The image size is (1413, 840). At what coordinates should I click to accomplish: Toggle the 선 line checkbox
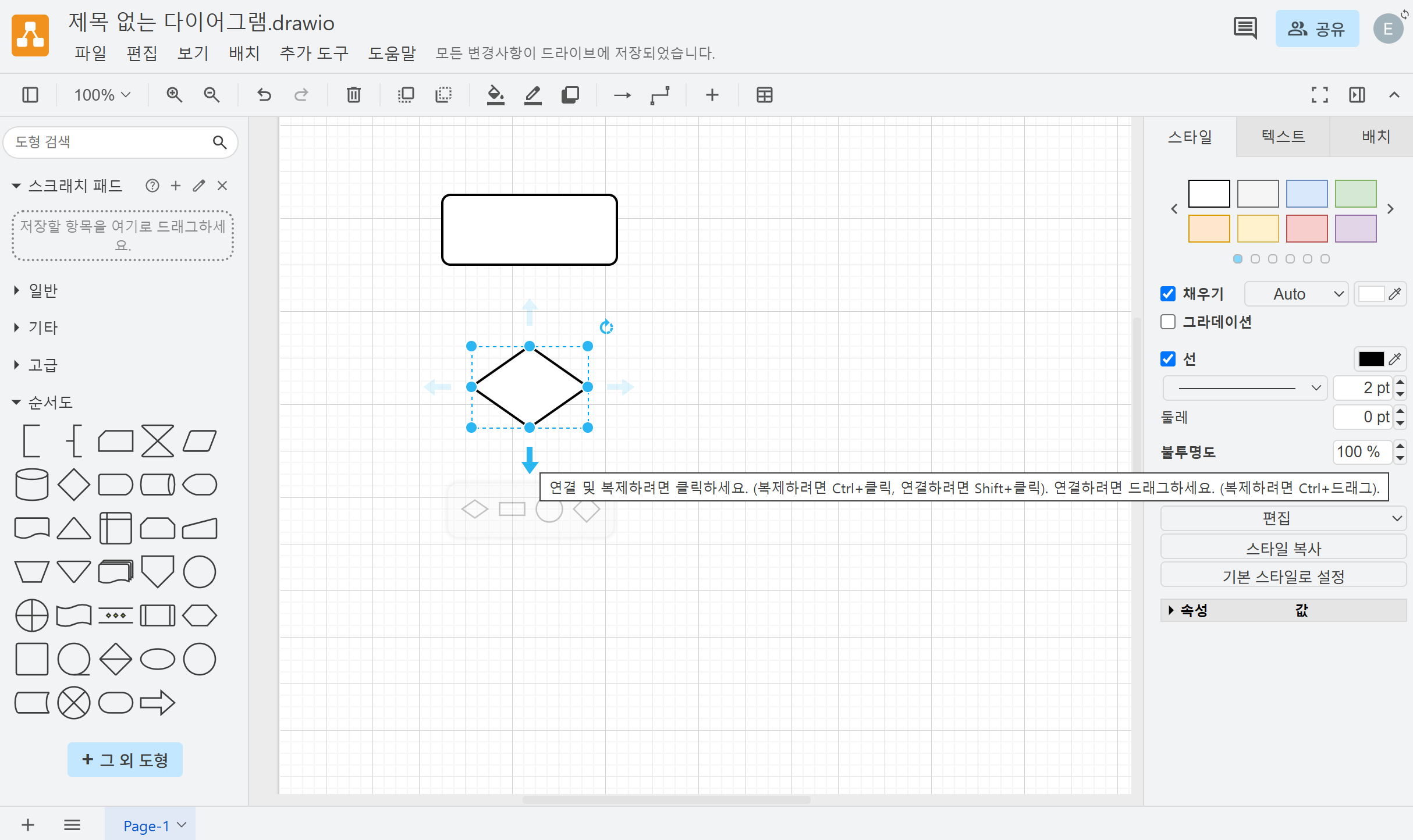click(x=1168, y=359)
